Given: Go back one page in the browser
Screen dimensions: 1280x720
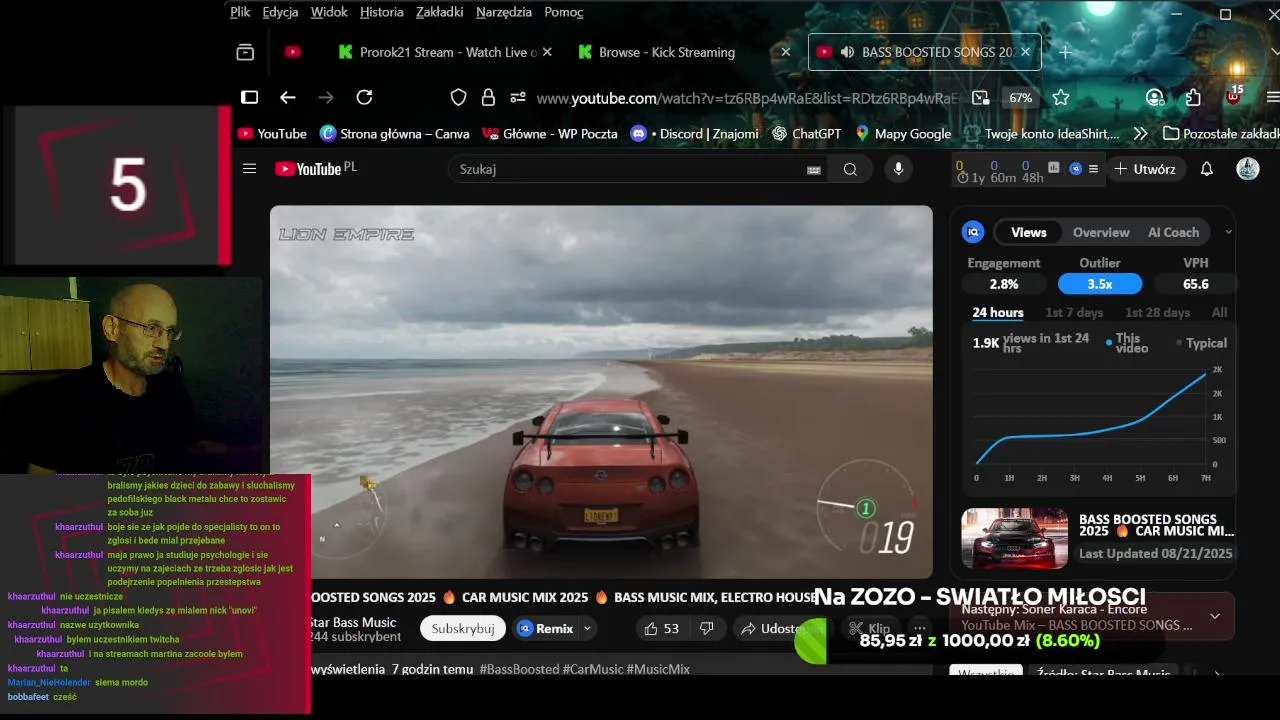Looking at the screenshot, I should coord(288,97).
